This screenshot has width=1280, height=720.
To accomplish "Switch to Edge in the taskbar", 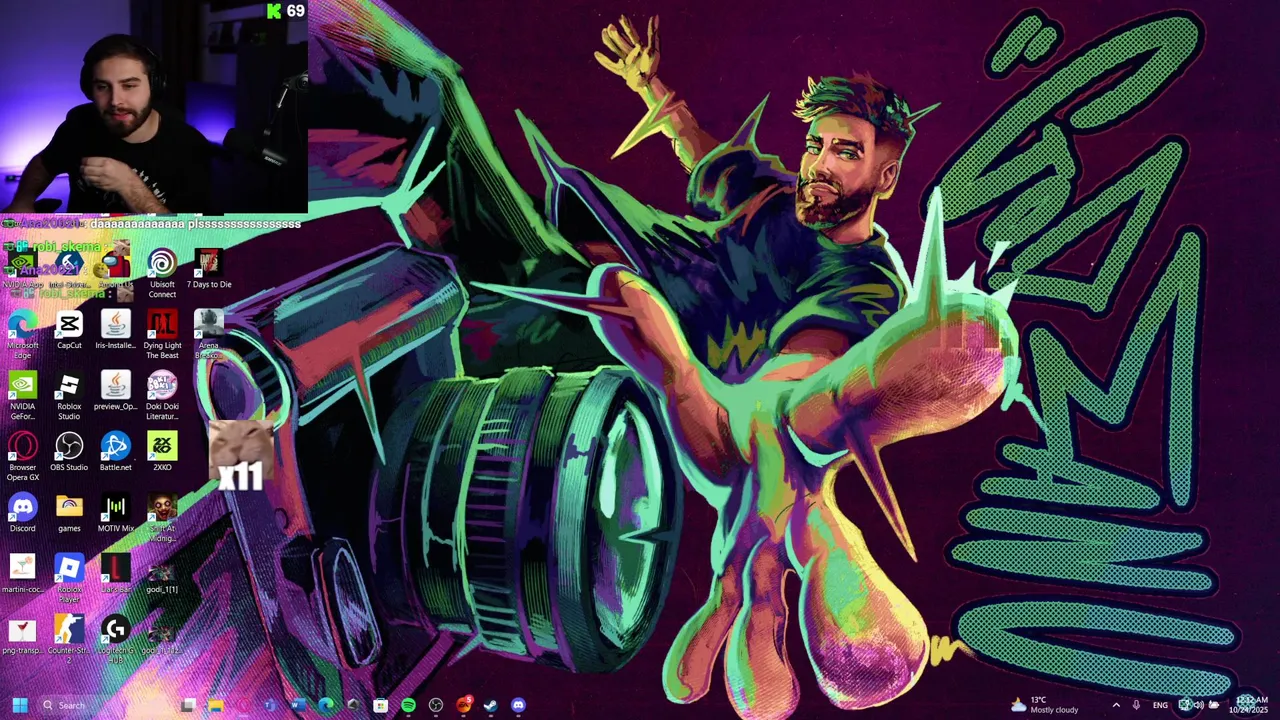I will (325, 705).
